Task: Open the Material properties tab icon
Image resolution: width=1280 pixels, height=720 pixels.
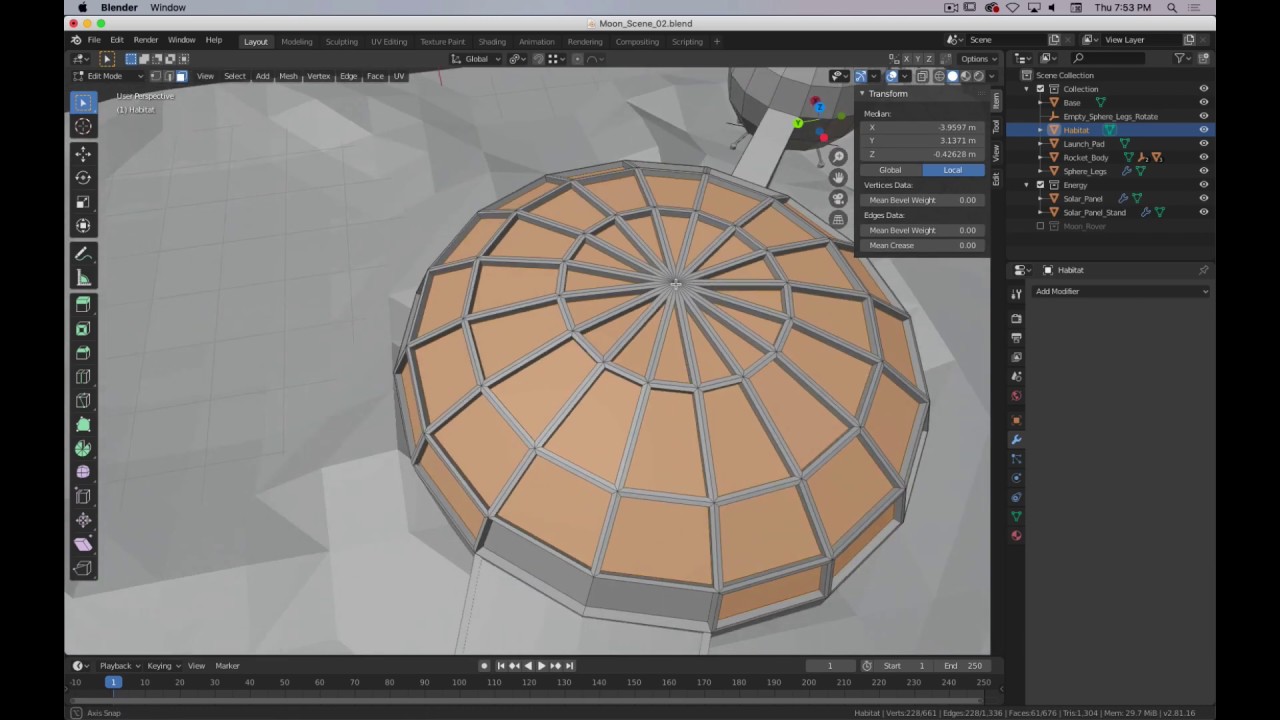Action: 1016,536
